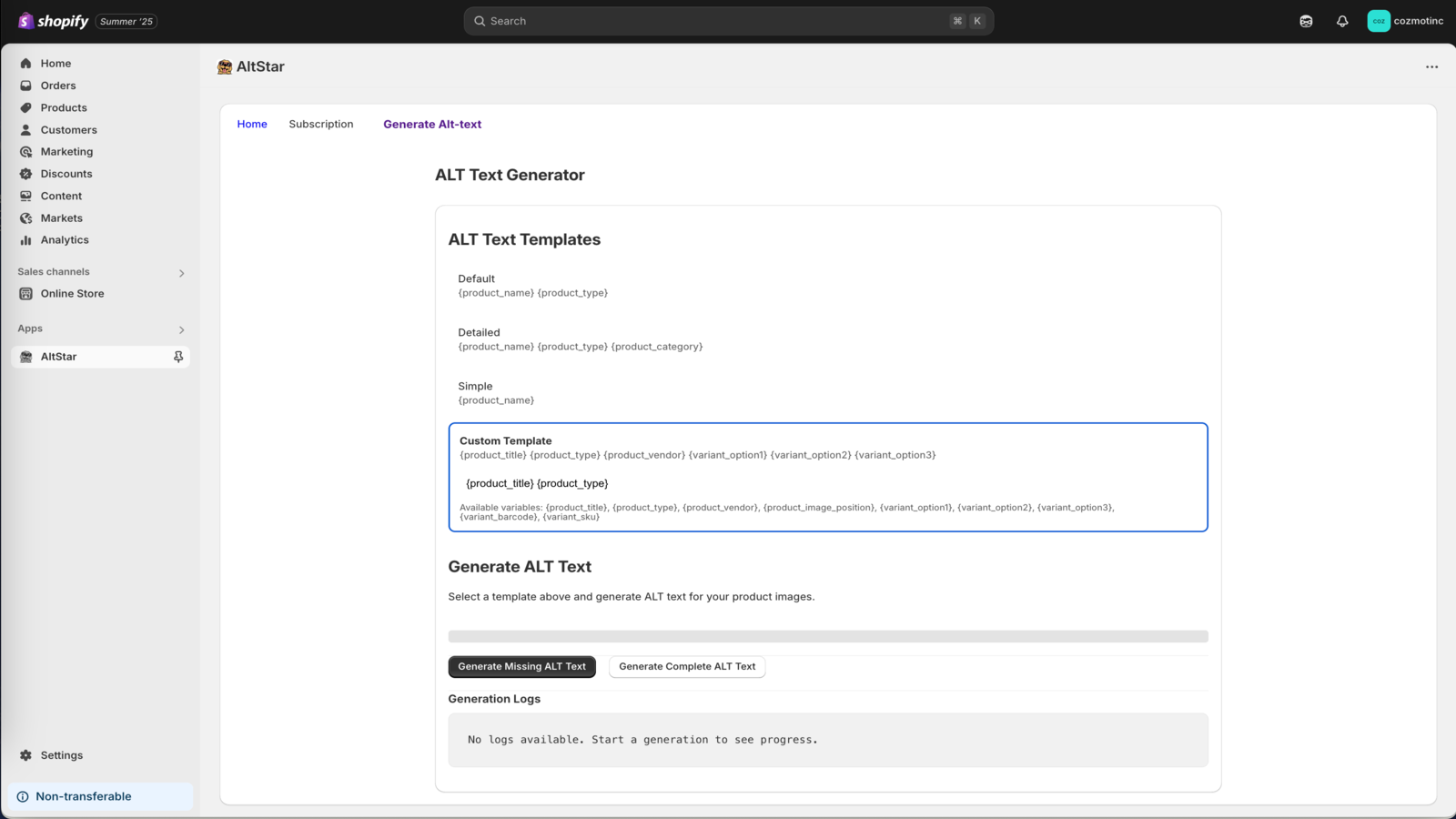Click the Discounts badge icon
Viewport: 1456px width, 819px height.
pyautogui.click(x=25, y=174)
